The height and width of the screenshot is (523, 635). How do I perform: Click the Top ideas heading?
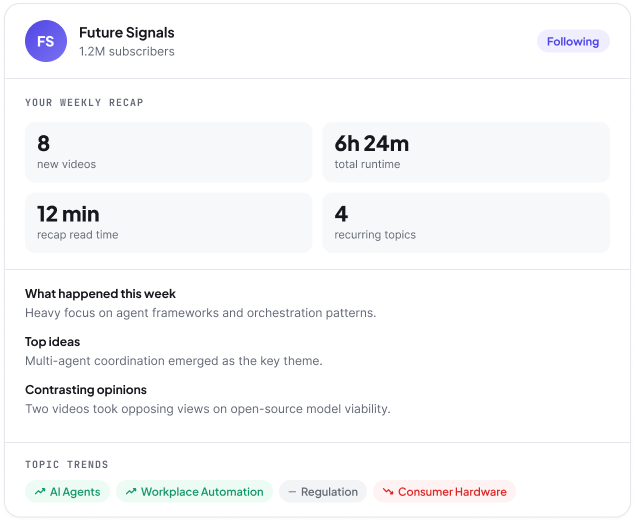coord(53,342)
